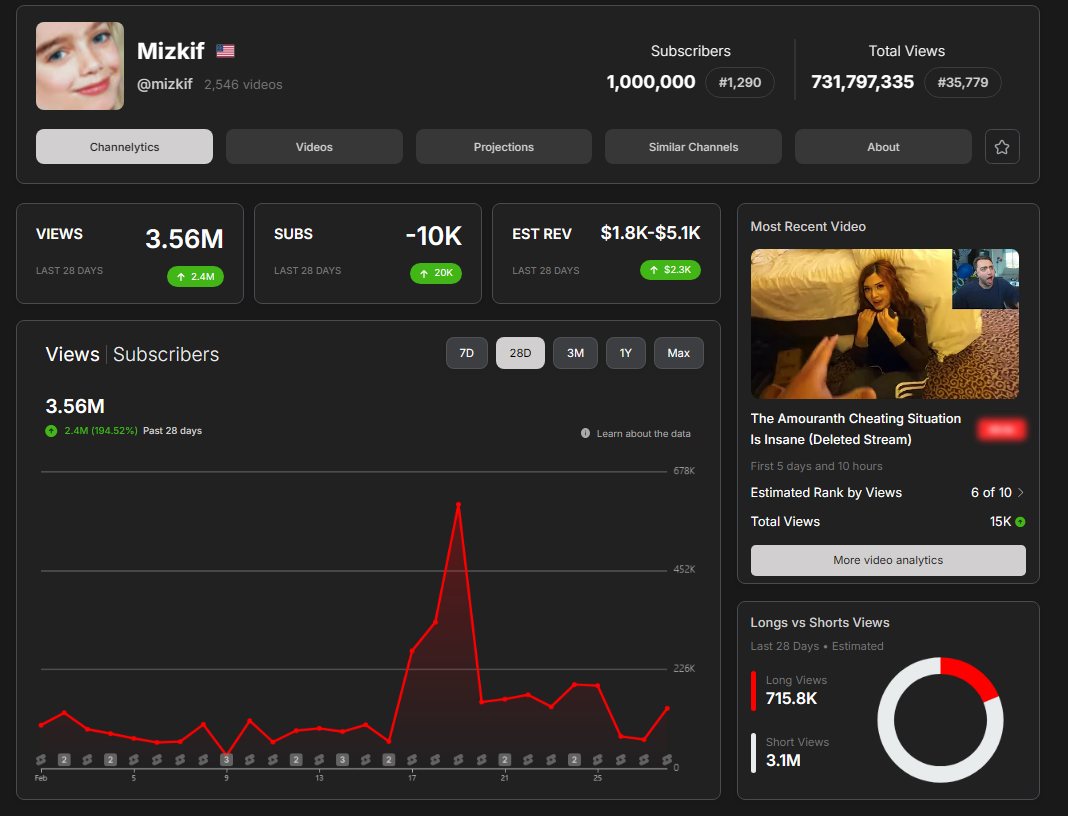Click the #35,779 total views rank badge
Screen dimensions: 1068x816
click(x=962, y=82)
